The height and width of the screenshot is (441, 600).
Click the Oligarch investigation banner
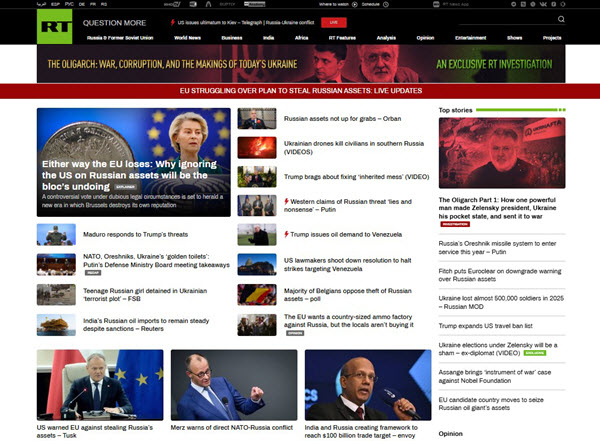click(300, 65)
